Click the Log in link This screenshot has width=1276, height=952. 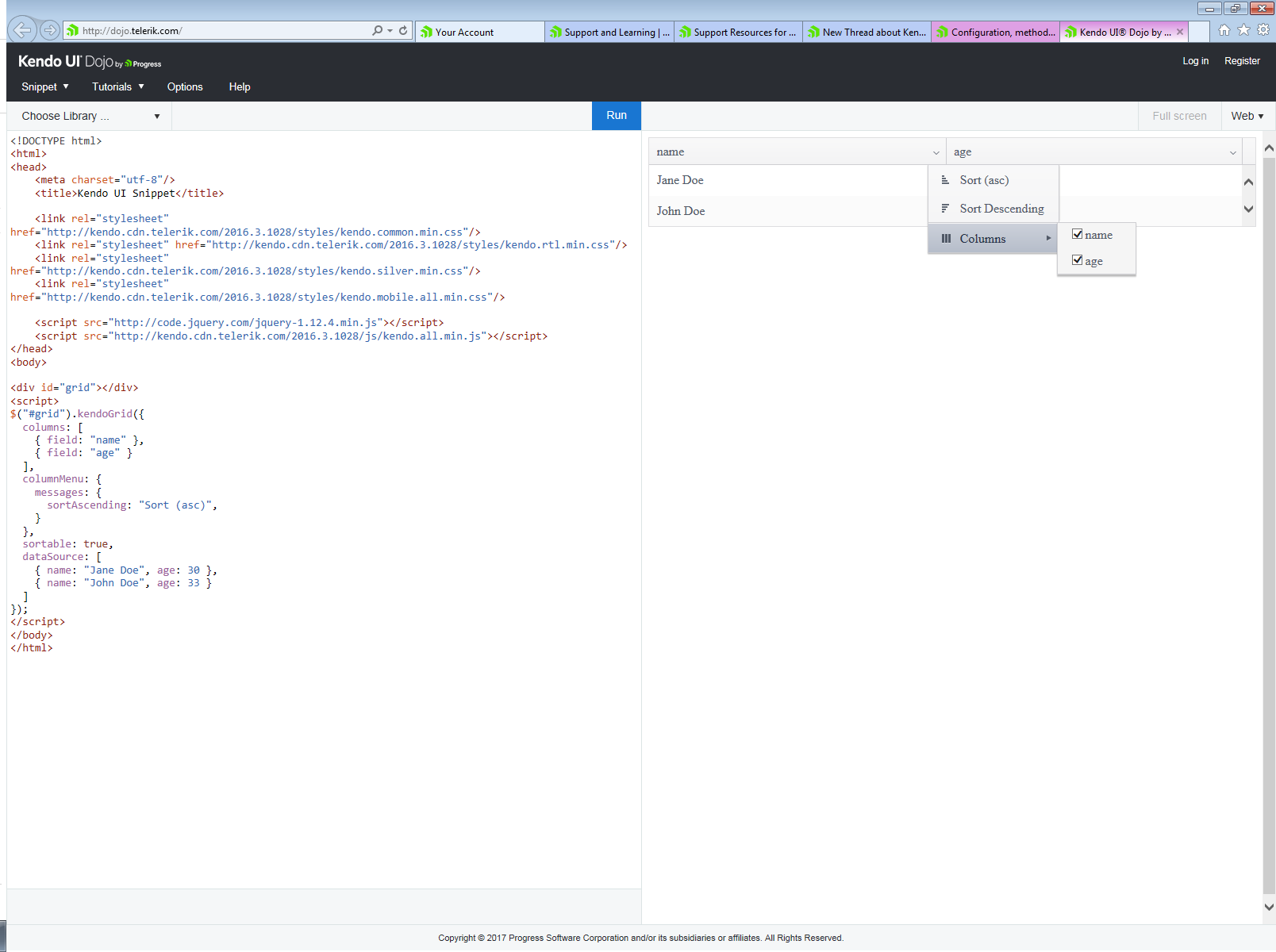click(1195, 61)
